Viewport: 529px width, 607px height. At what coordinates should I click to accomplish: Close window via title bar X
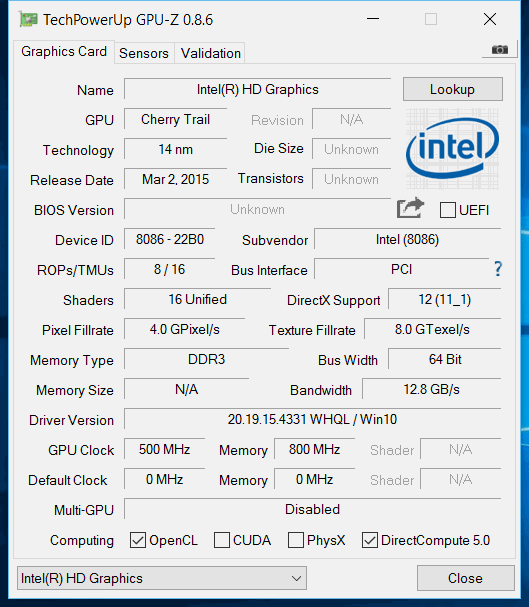[490, 19]
